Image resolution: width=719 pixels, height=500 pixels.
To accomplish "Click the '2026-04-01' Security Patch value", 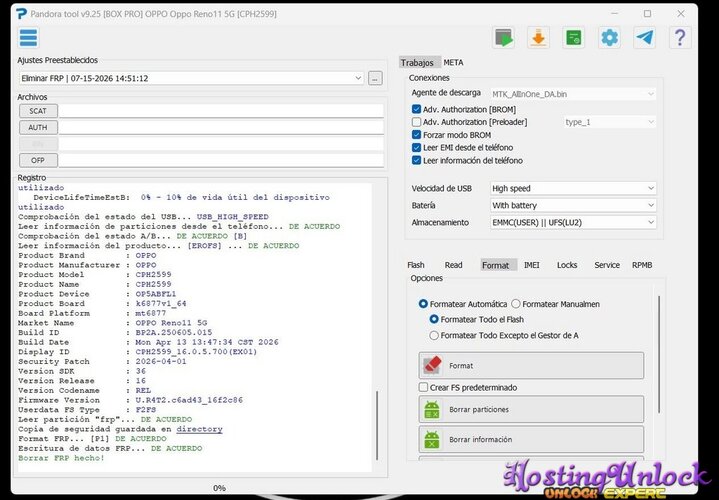I will [161, 361].
